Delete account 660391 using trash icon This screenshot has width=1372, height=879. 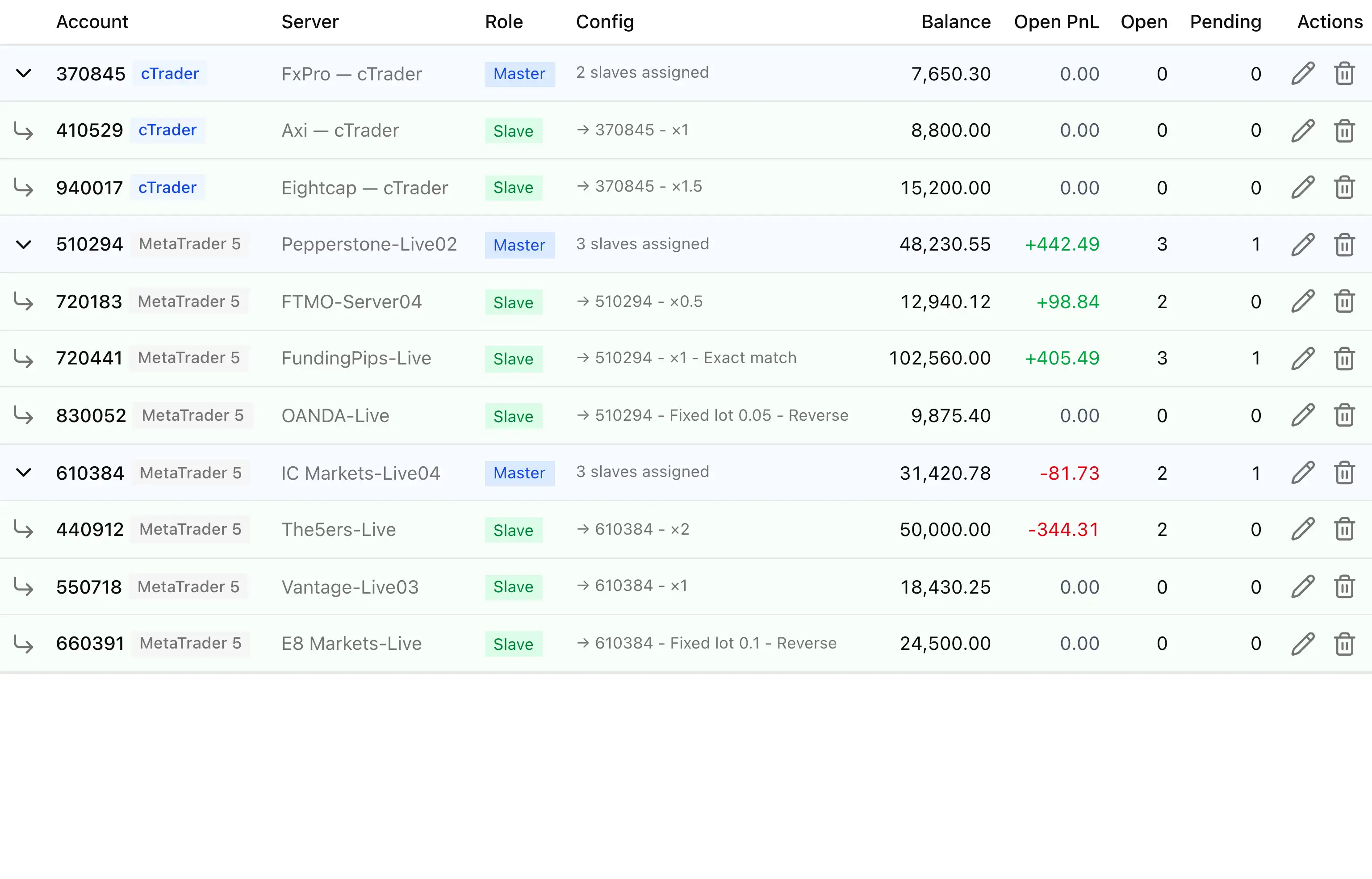1345,644
